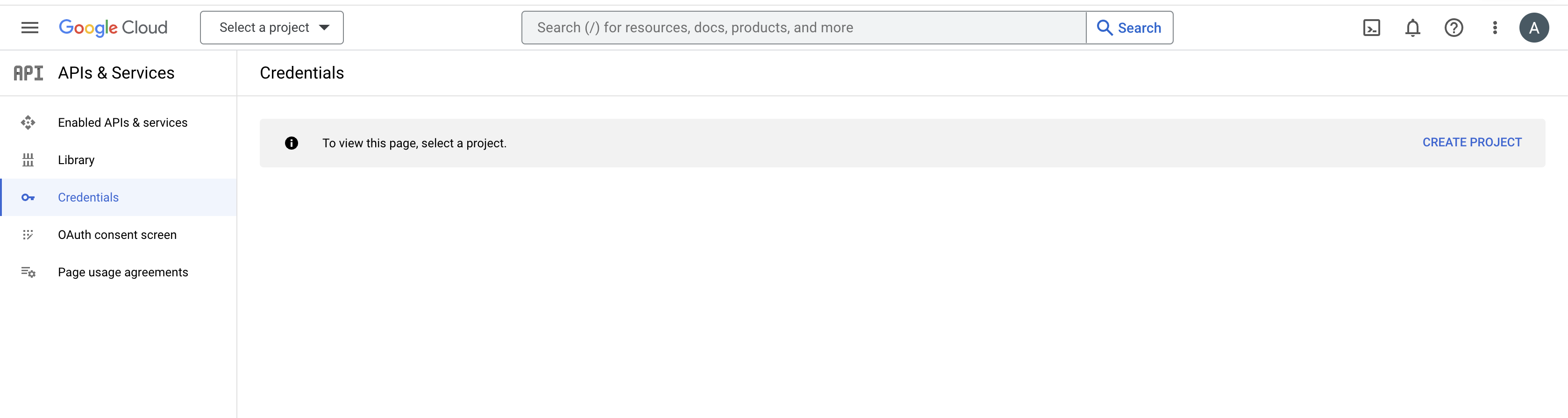Open Page usage agreements

coord(123,273)
